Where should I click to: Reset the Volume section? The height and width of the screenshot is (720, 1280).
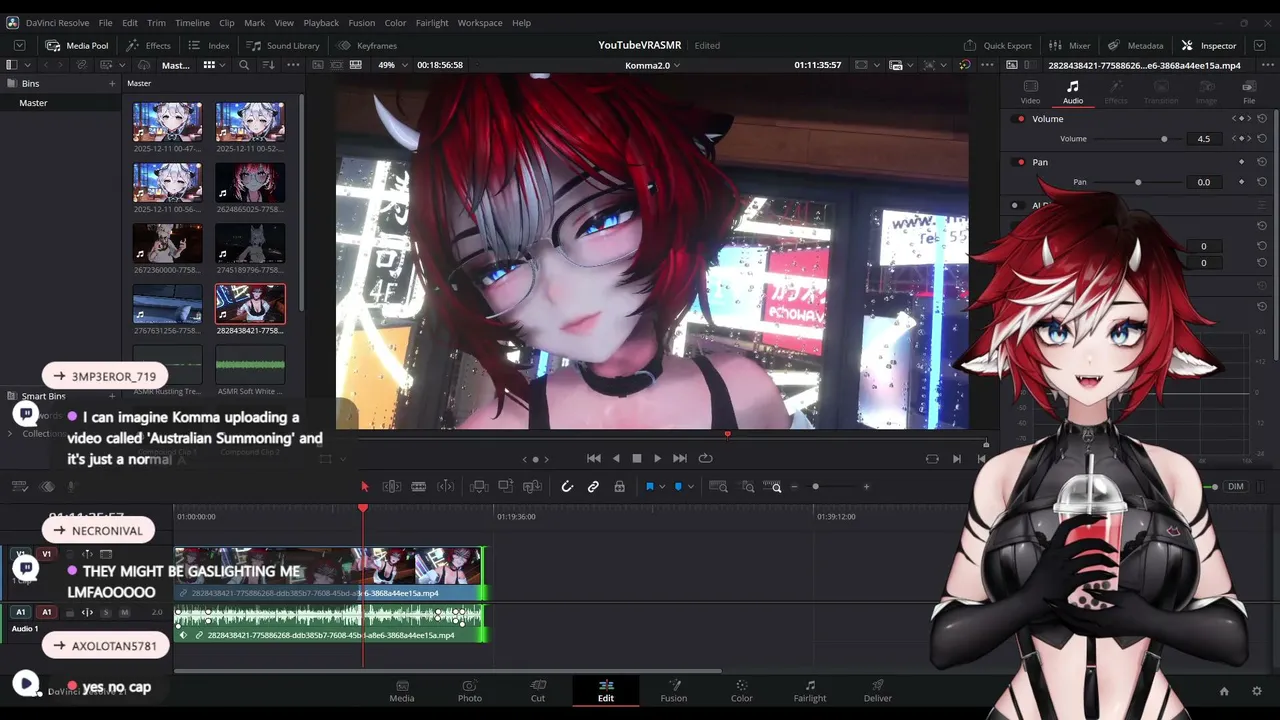pos(1262,119)
